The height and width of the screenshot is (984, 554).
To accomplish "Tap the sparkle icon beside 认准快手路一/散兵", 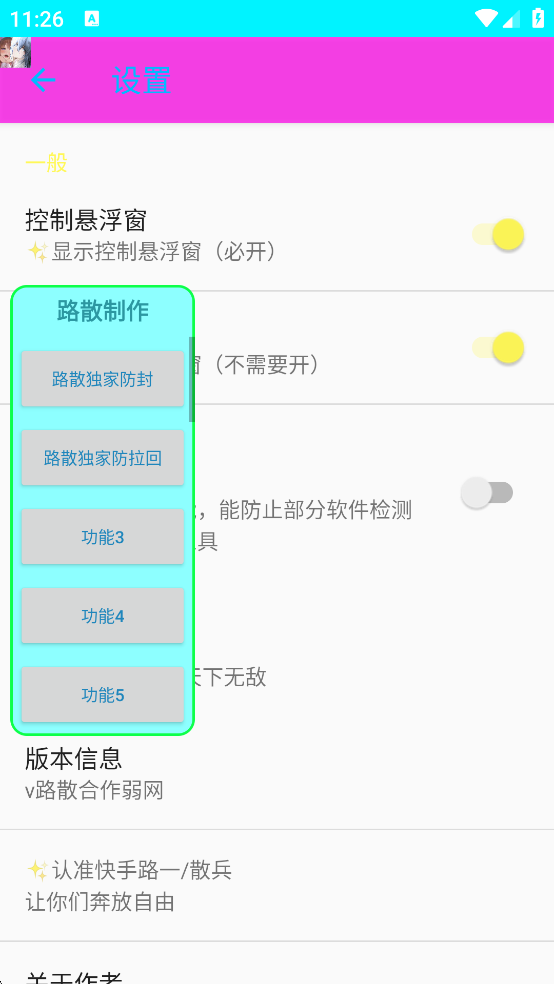I will (38, 870).
